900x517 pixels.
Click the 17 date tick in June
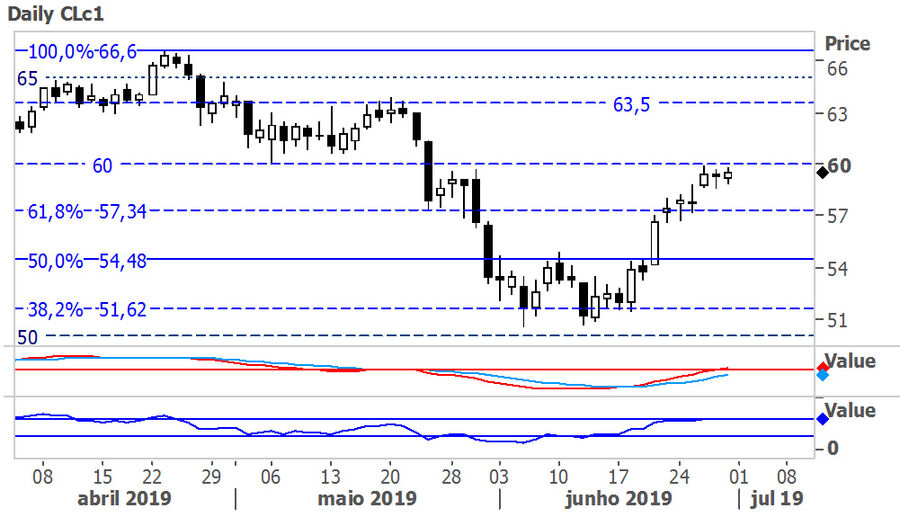point(618,477)
